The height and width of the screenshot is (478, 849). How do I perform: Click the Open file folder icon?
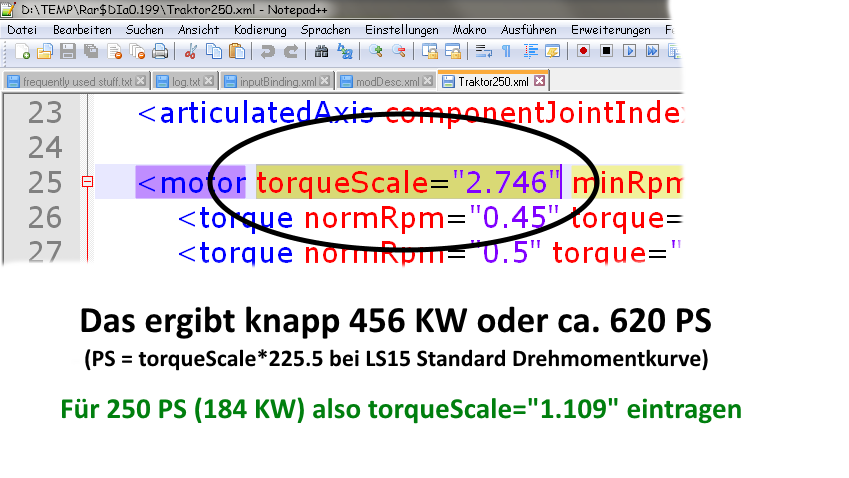(x=44, y=51)
